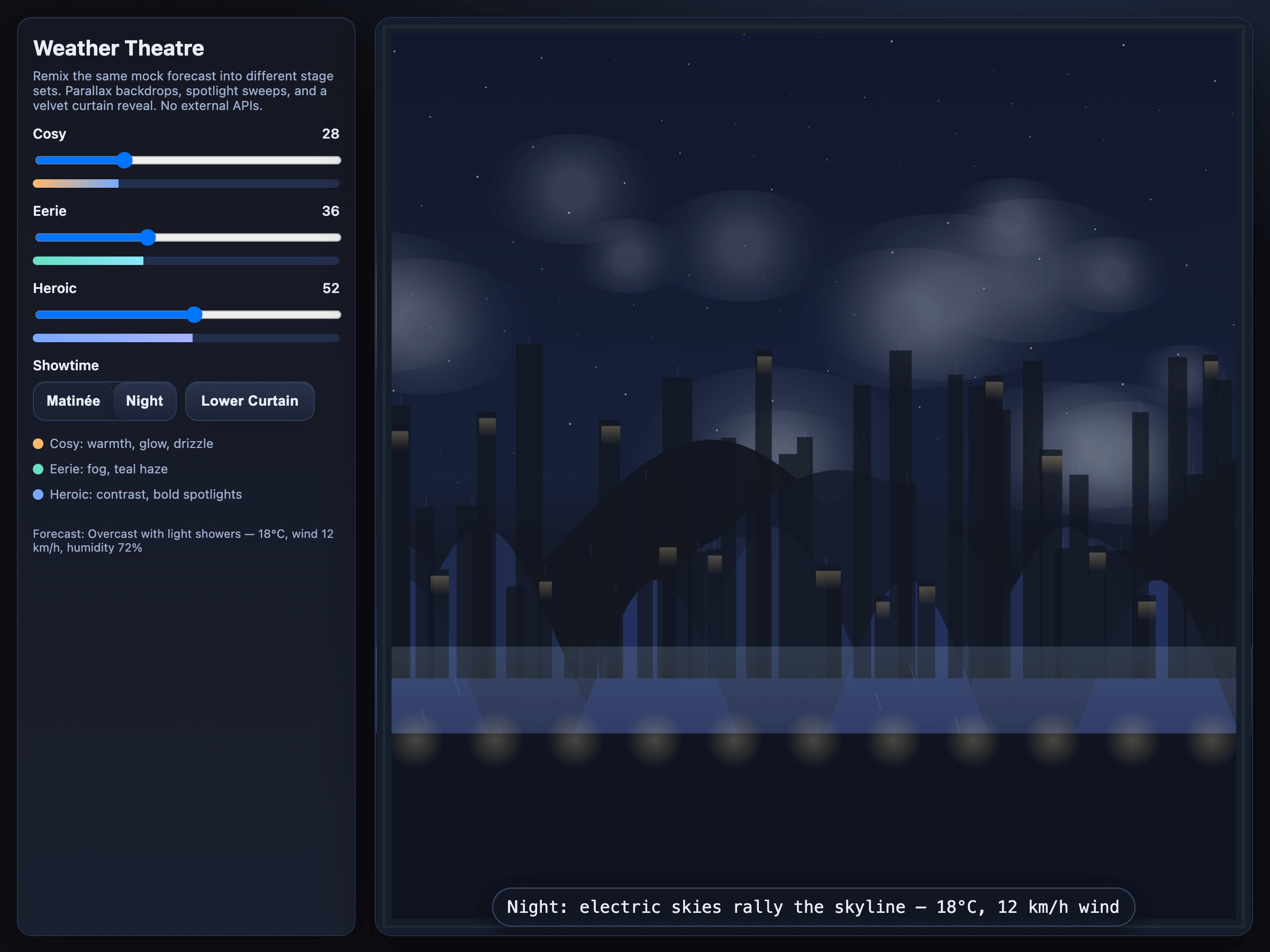This screenshot has height=952, width=1270.
Task: Click the Cosy slider thumb
Action: pyautogui.click(x=124, y=160)
